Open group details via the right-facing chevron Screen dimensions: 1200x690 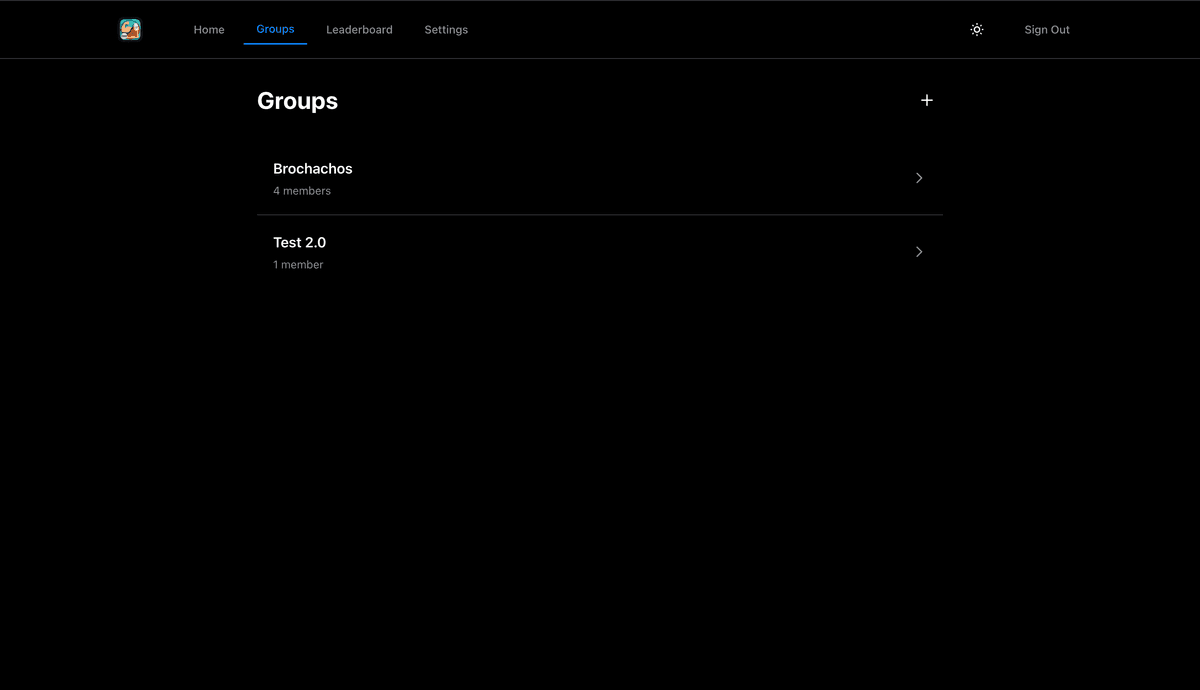click(x=919, y=177)
